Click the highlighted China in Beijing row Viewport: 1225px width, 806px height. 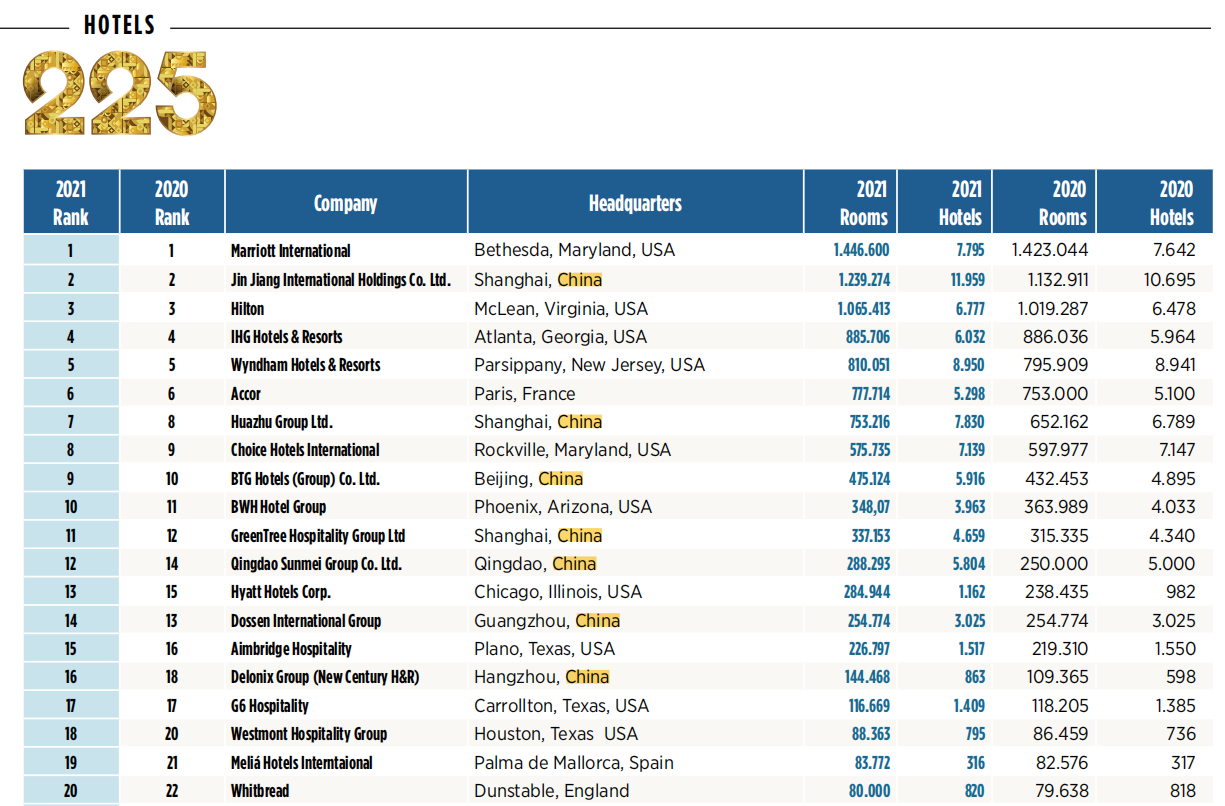tap(560, 479)
